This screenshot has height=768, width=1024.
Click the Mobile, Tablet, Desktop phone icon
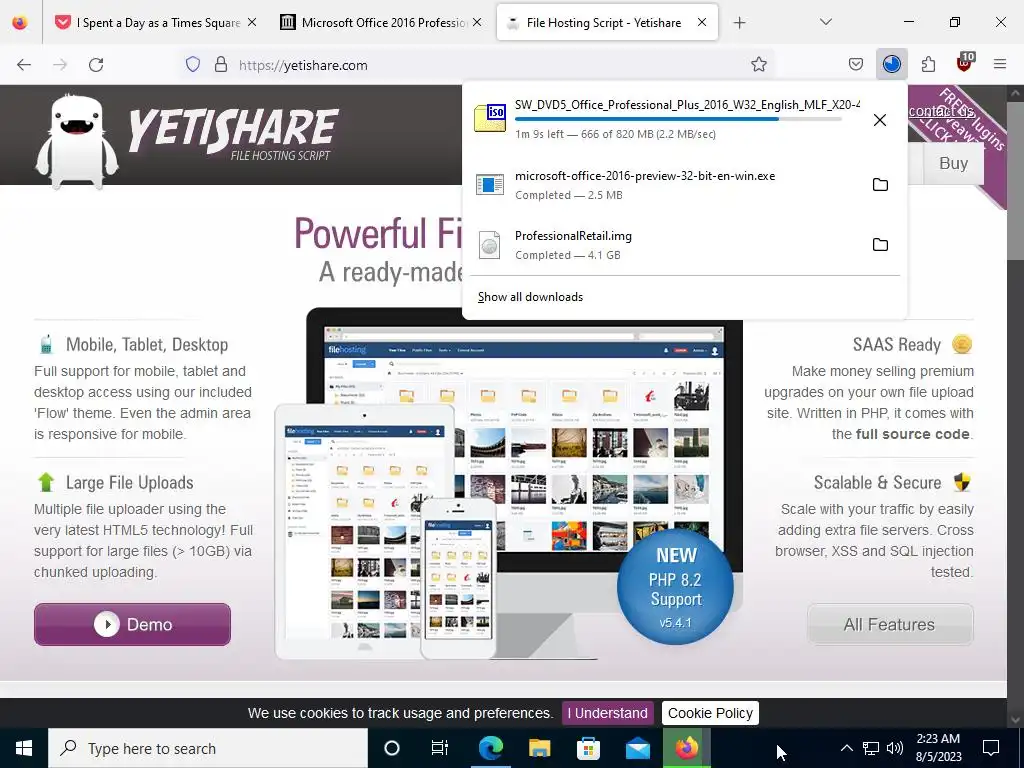pos(46,344)
